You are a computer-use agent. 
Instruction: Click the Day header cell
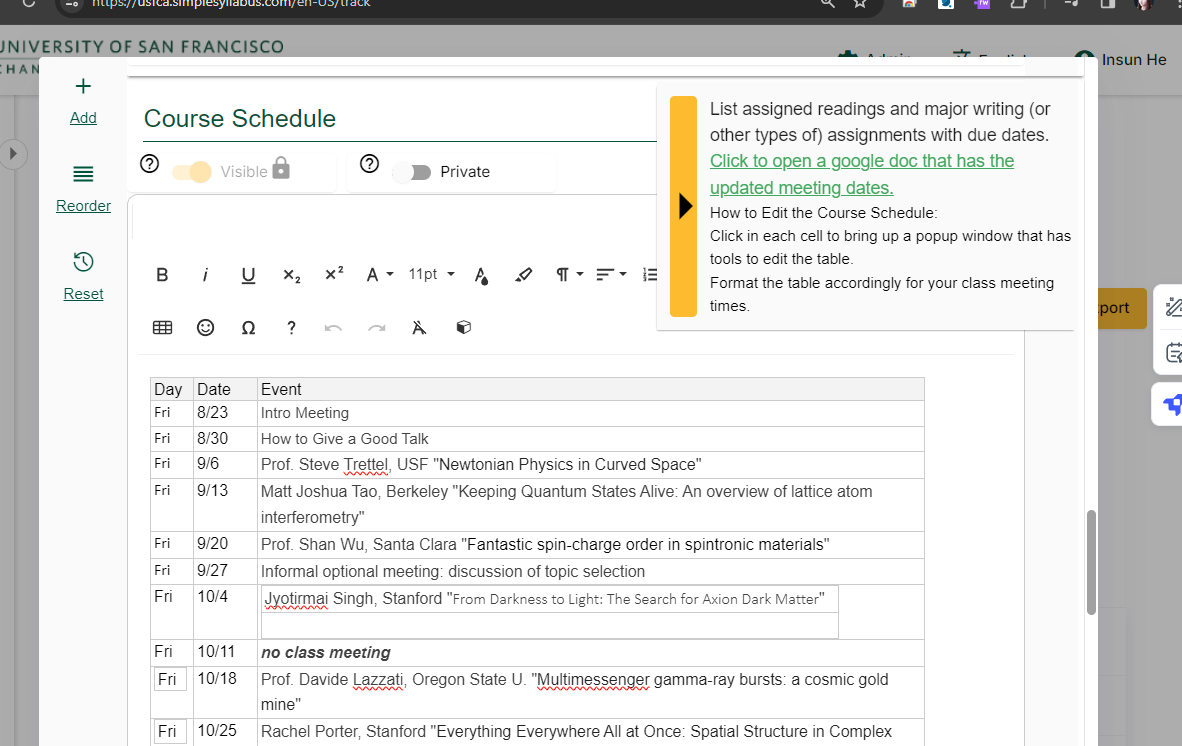point(172,390)
